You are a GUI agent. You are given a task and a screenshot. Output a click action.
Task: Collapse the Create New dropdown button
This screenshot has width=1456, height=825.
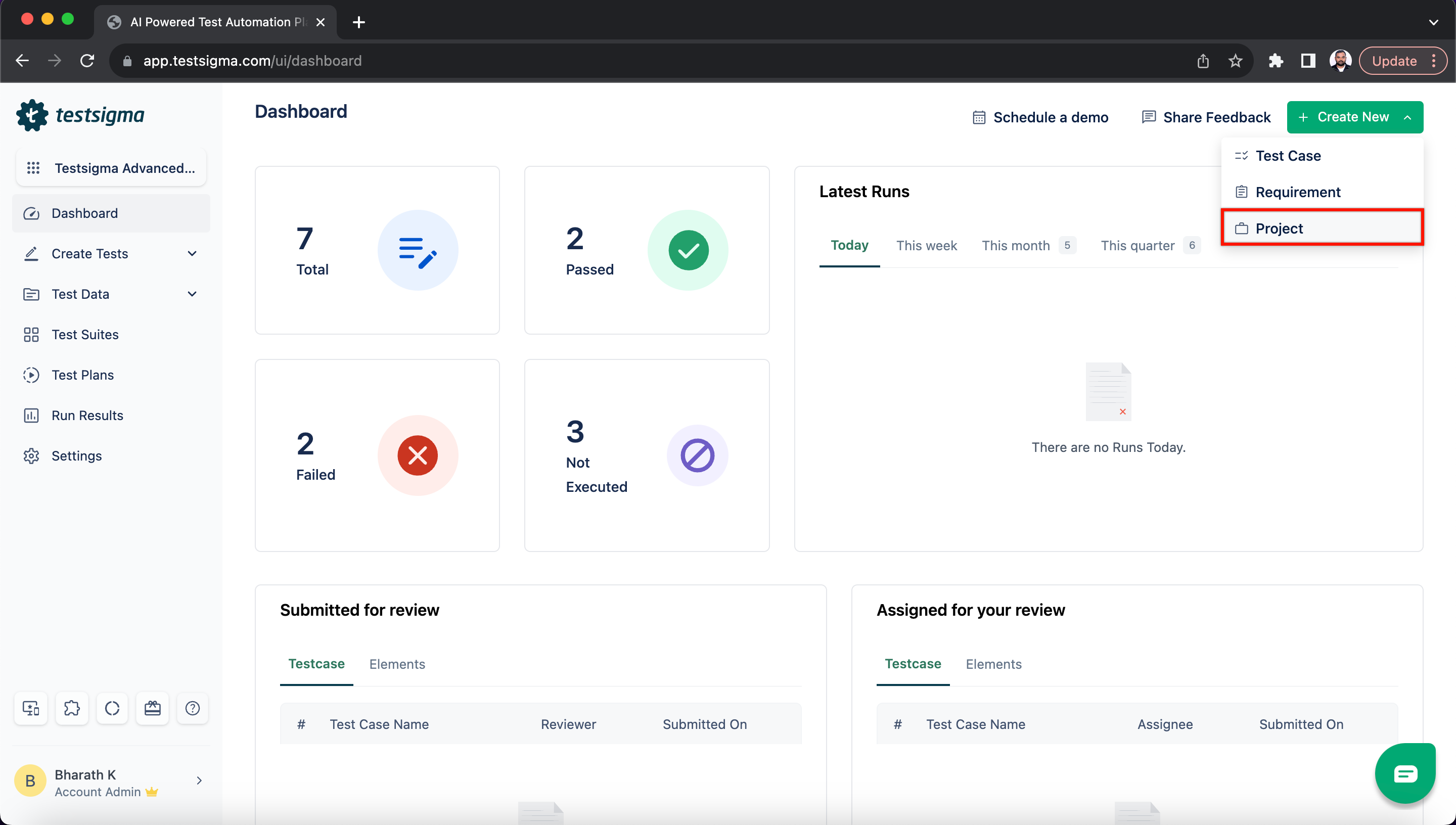1354,117
